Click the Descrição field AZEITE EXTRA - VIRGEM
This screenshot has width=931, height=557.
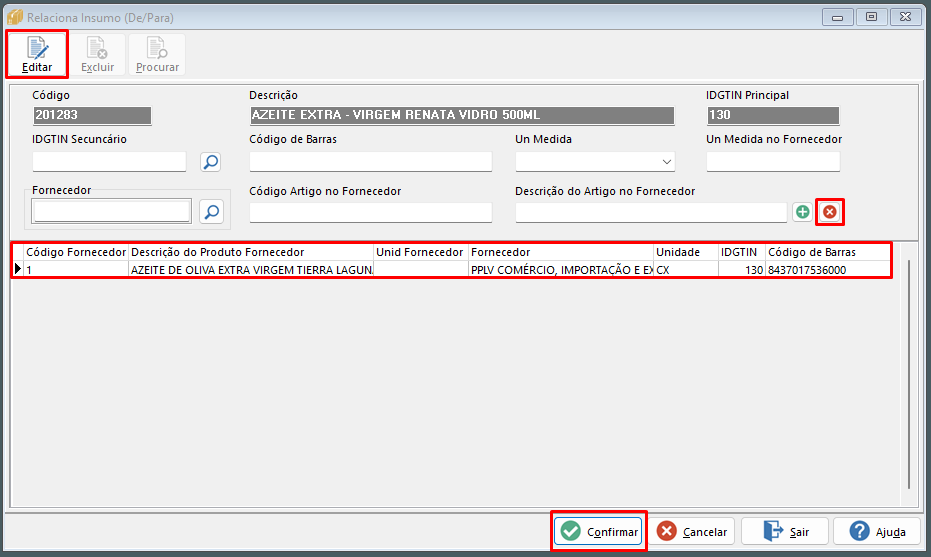click(x=462, y=115)
